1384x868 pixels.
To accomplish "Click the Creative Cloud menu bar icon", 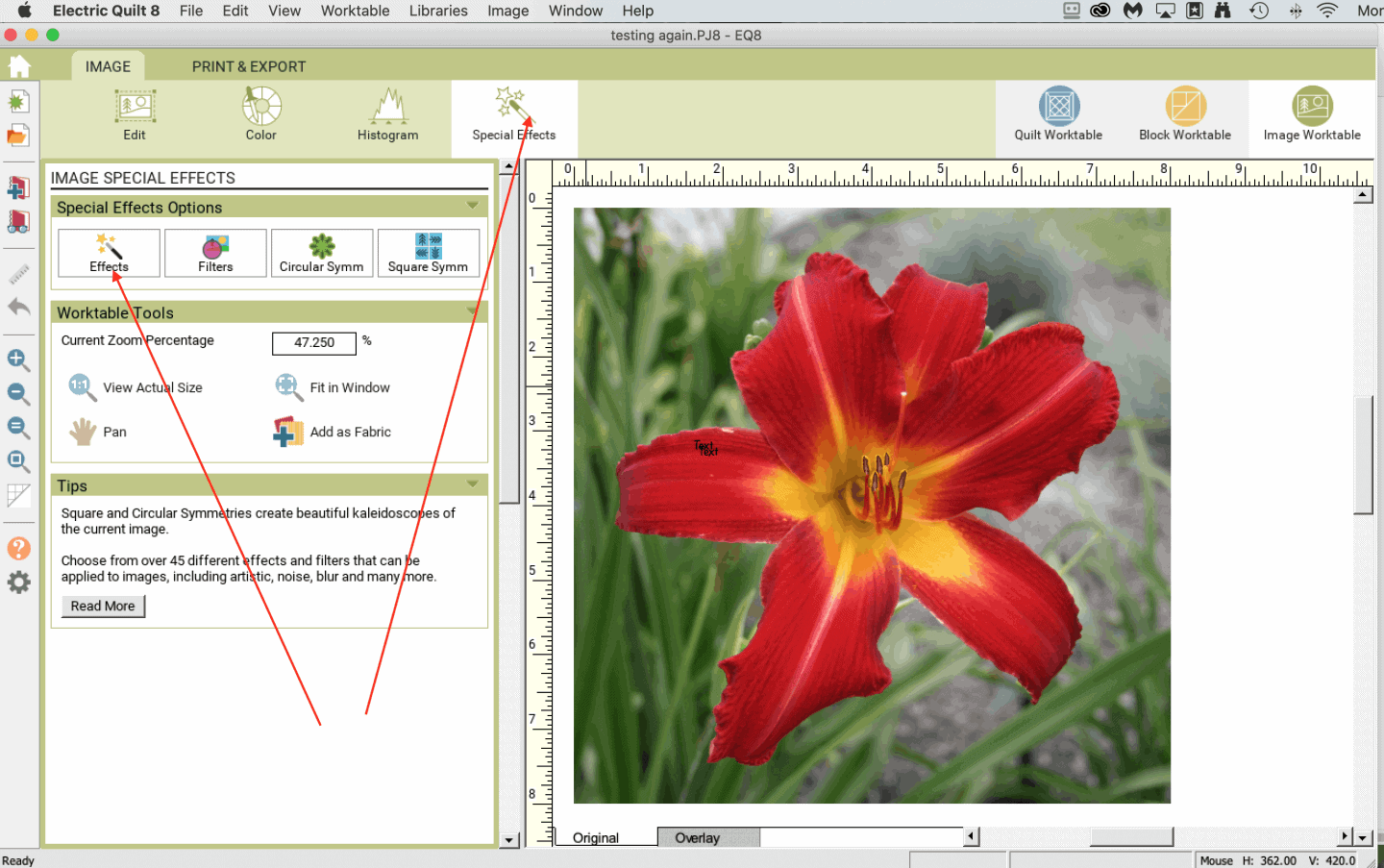I will [1100, 11].
